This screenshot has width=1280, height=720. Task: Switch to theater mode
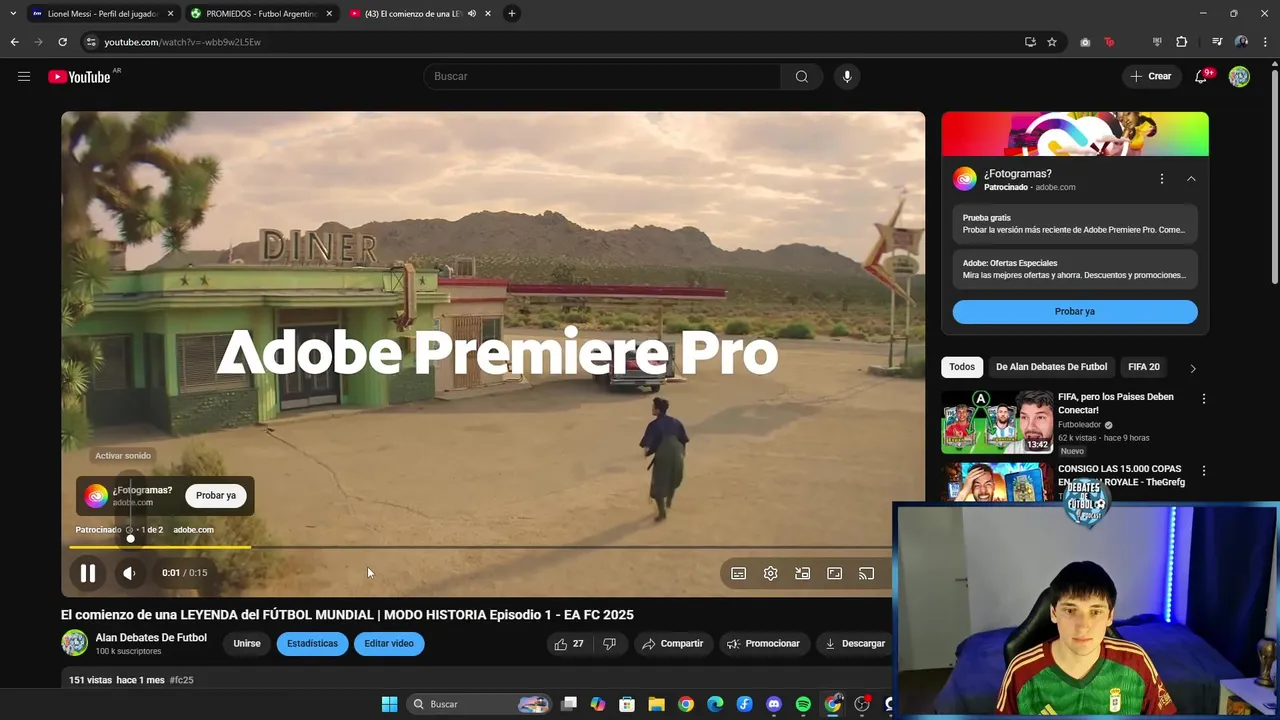tap(834, 573)
